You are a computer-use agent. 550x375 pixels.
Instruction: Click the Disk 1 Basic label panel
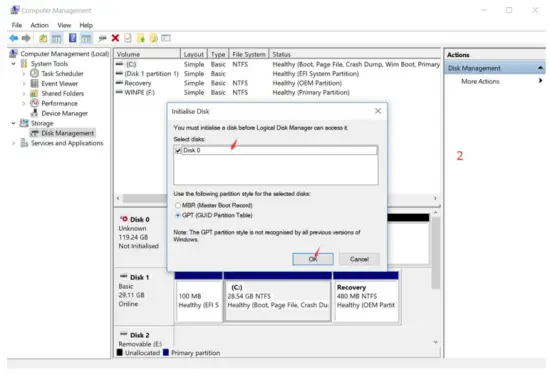tap(144, 296)
